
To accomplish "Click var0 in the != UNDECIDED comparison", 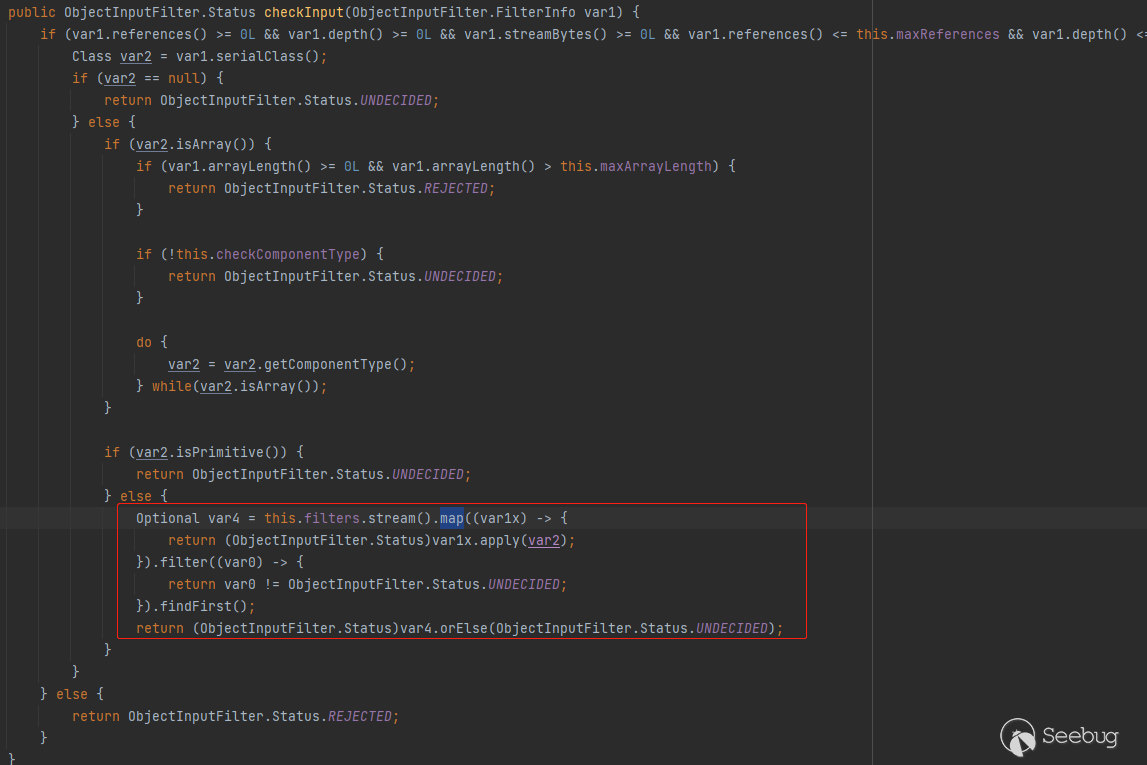I will click(240, 584).
